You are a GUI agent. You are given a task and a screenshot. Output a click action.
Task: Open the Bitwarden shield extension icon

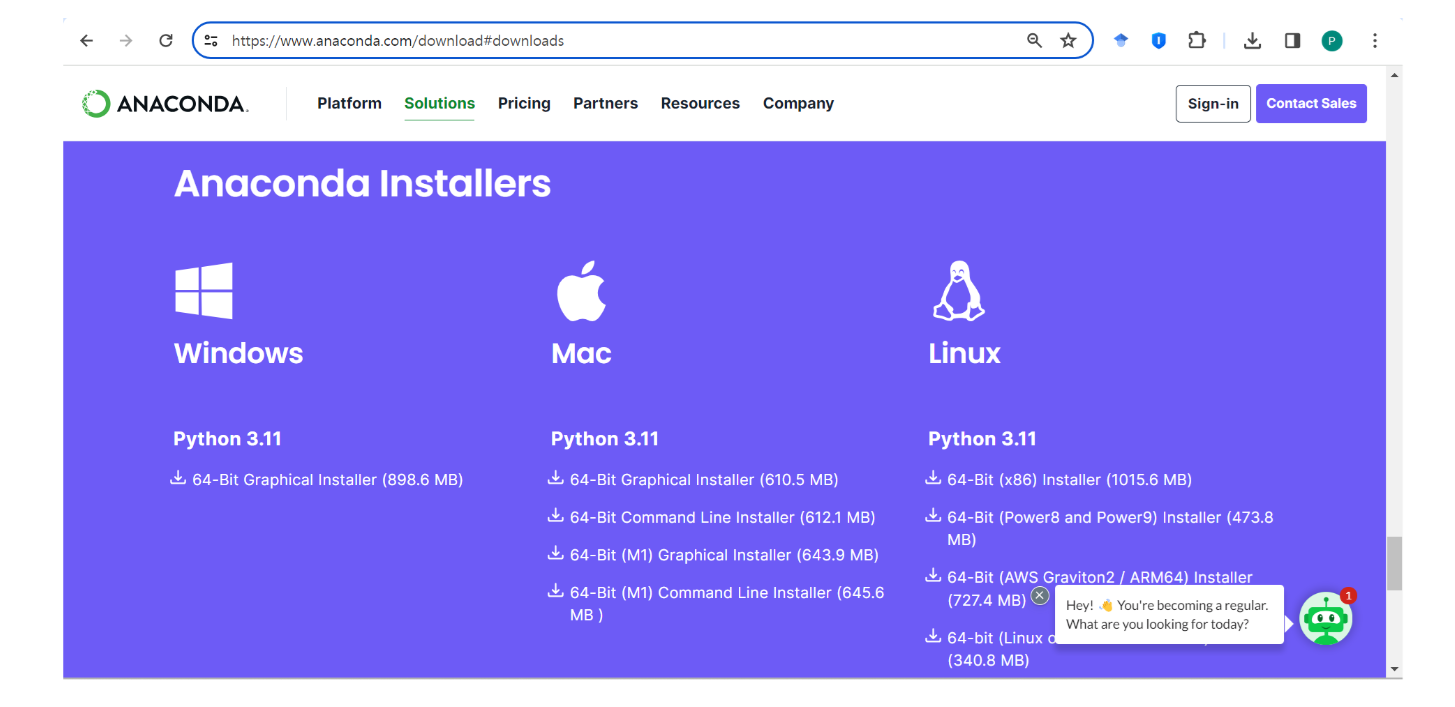point(1158,41)
